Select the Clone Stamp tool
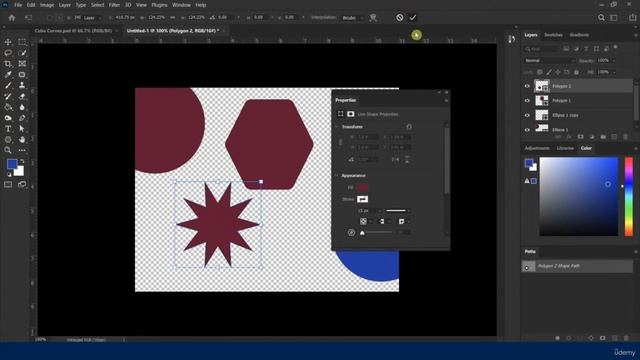The image size is (640, 360). click(22, 85)
